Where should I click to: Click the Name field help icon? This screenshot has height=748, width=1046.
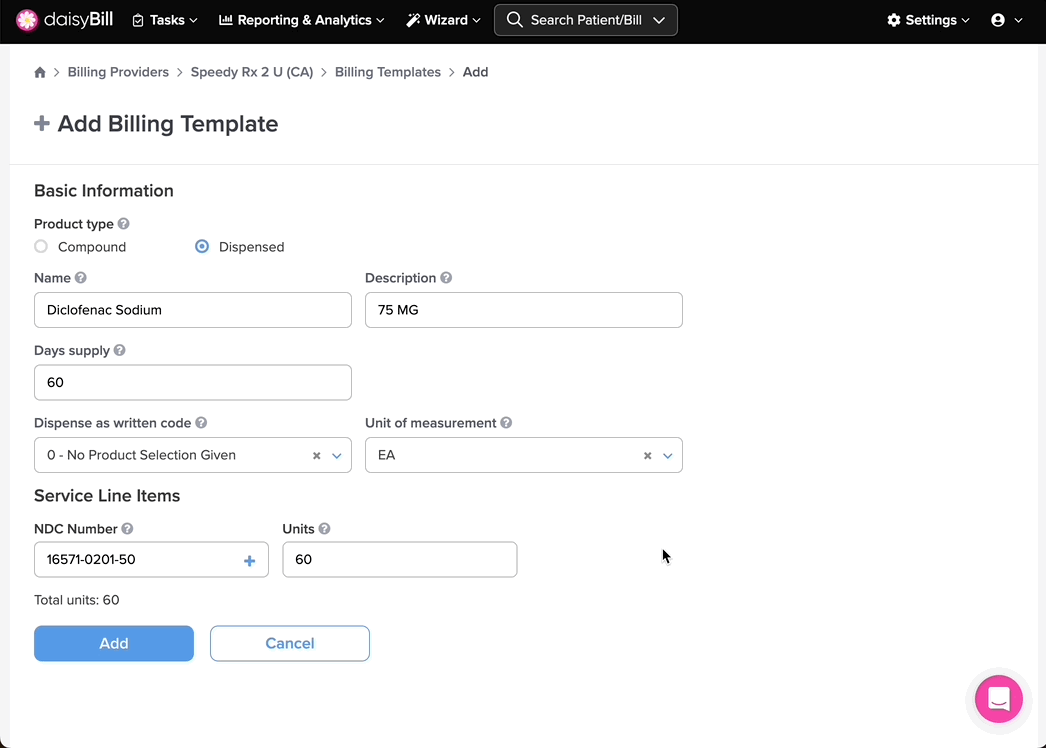click(x=81, y=278)
